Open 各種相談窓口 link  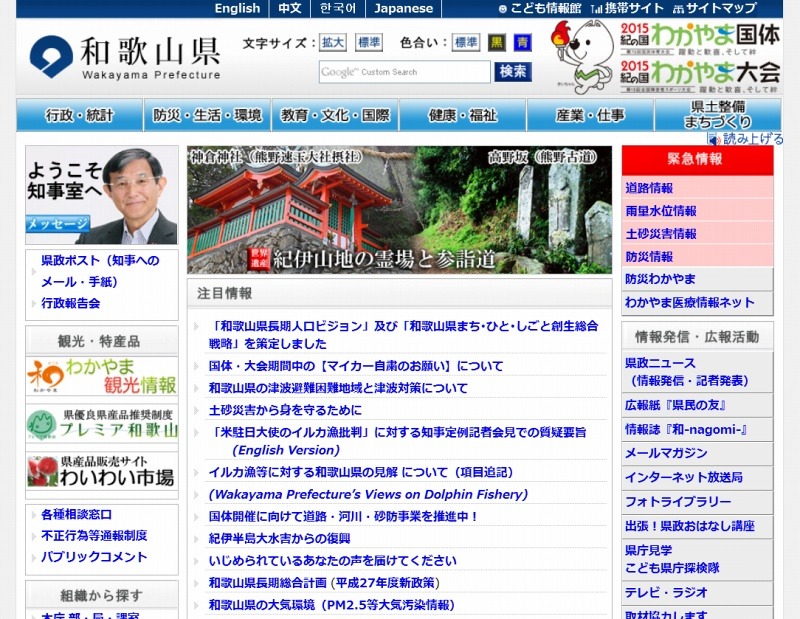[x=77, y=514]
